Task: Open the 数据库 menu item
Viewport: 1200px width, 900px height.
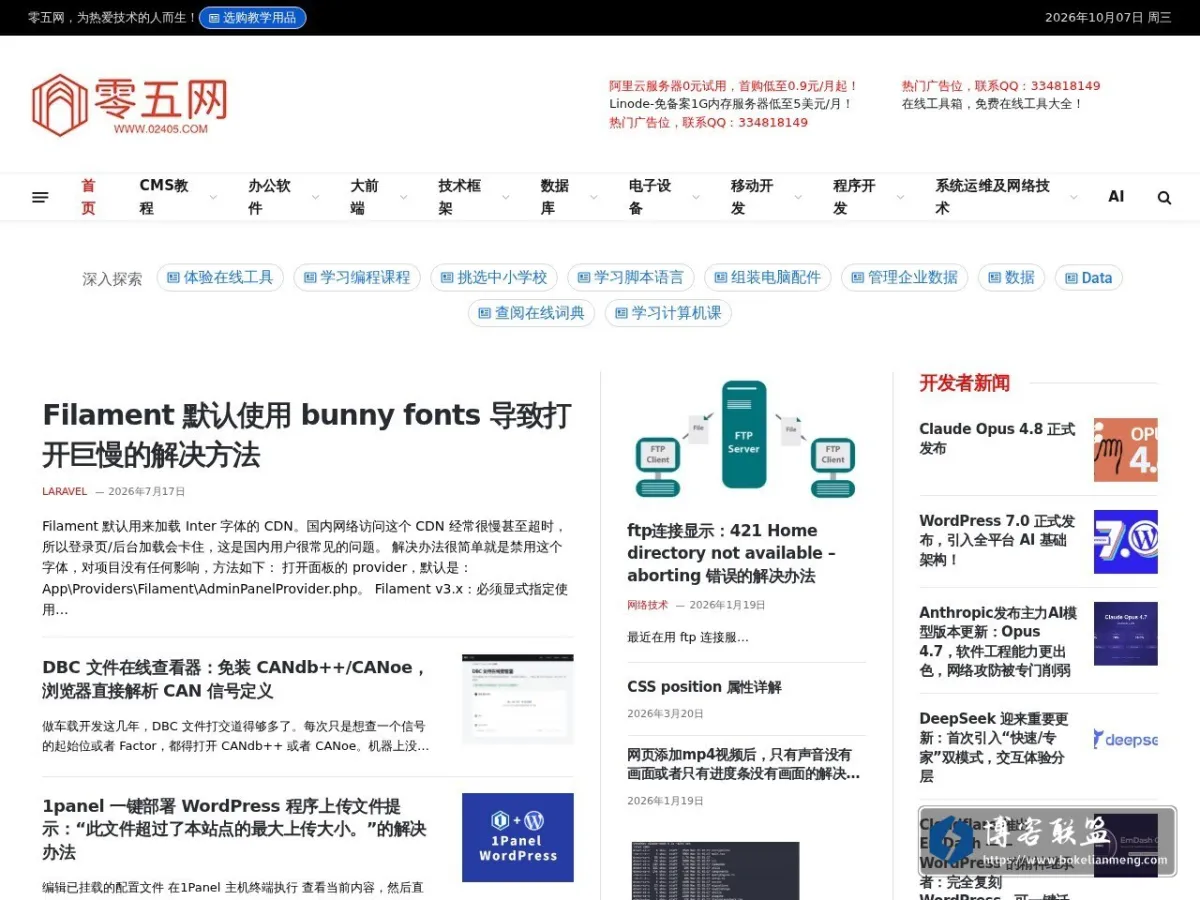Action: pos(555,197)
